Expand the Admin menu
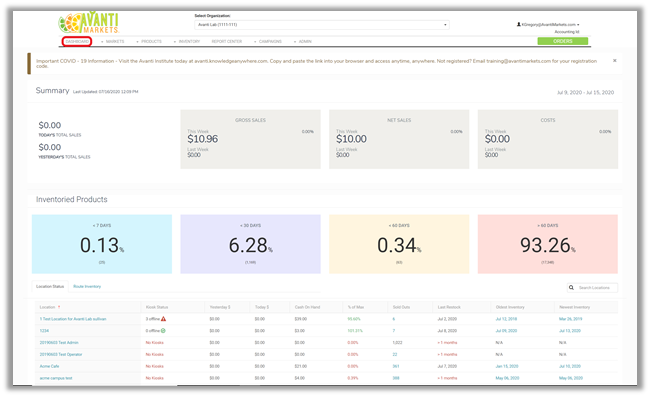 (303, 41)
